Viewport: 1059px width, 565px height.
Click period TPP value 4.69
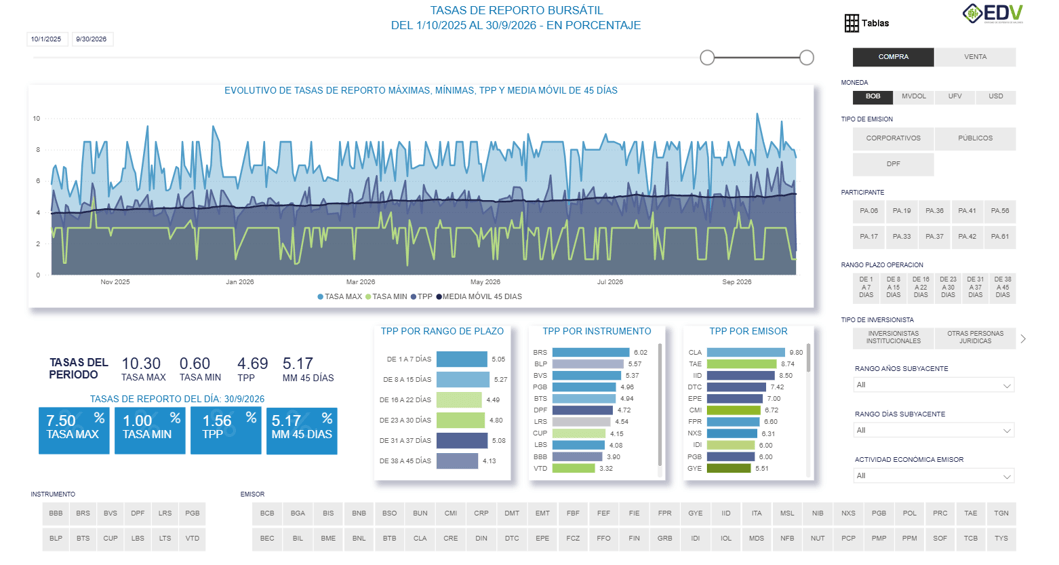[x=253, y=364]
